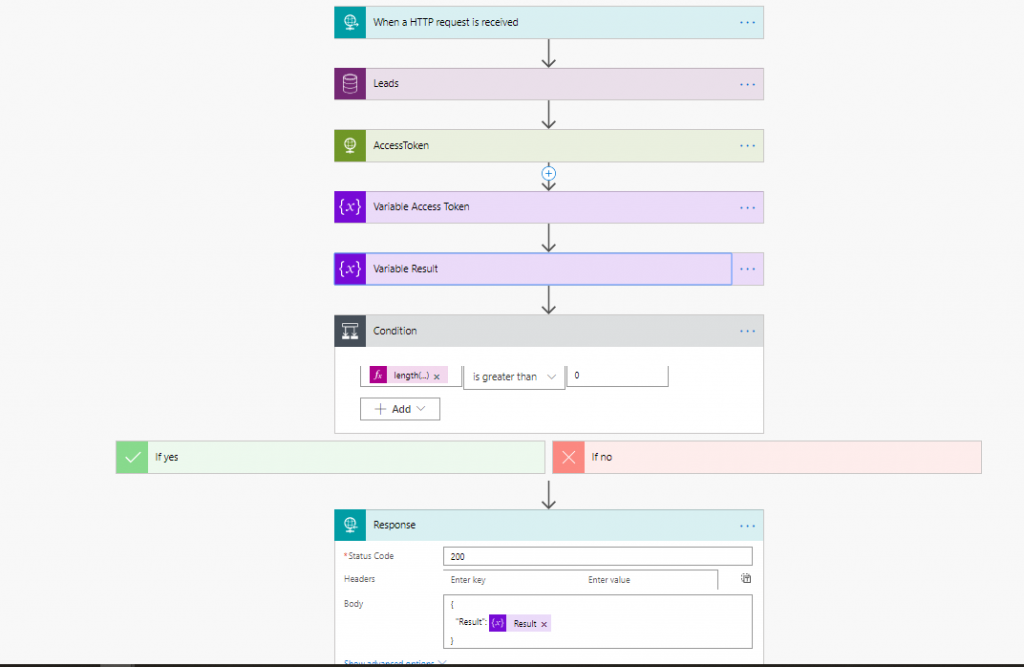The image size is (1024, 667).
Task: Click the HTTP trigger icon on 'When a HTTP request is received'
Action: click(x=349, y=22)
